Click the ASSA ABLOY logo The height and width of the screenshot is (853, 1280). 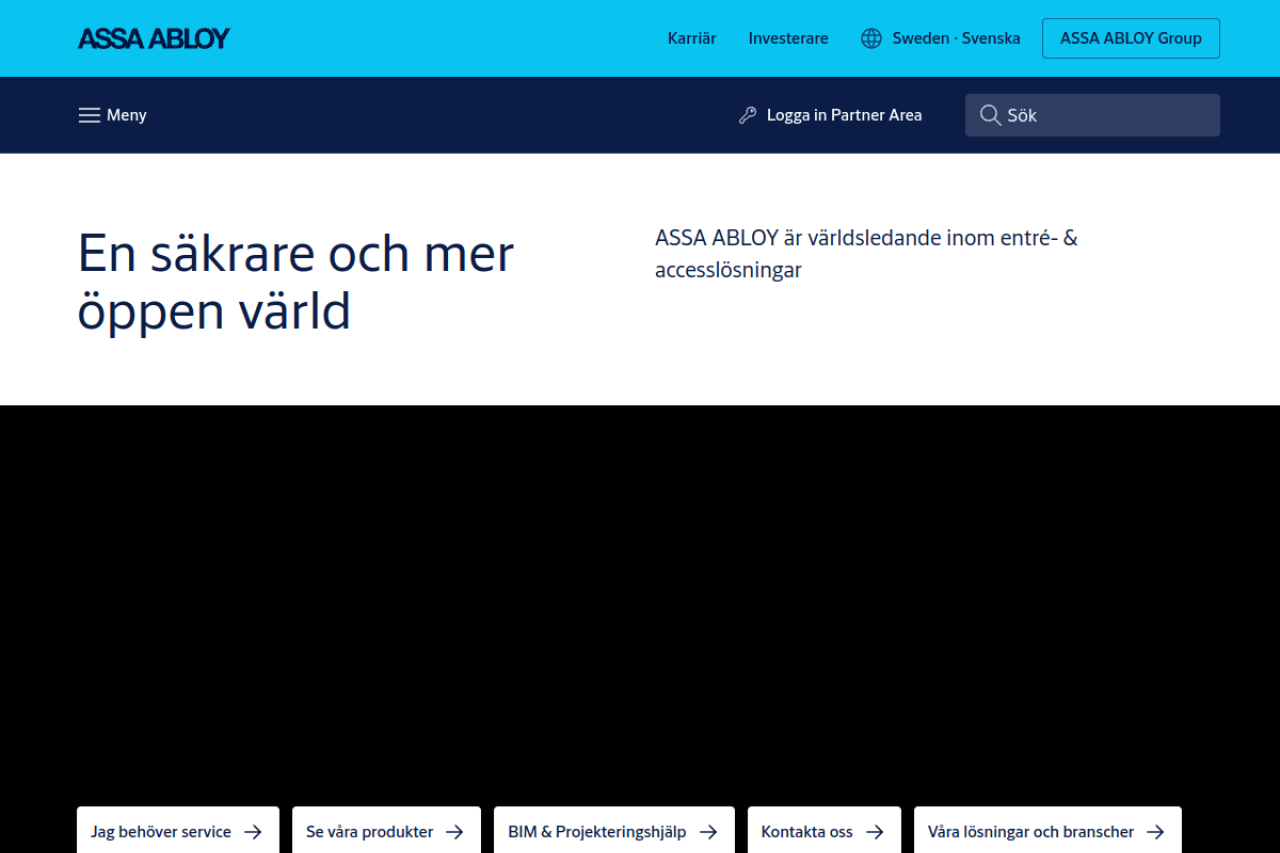click(154, 39)
